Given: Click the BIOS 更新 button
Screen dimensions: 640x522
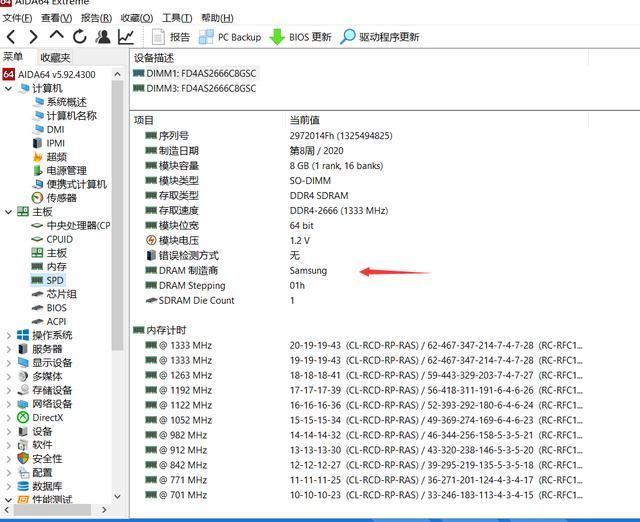Looking at the screenshot, I should (x=300, y=37).
